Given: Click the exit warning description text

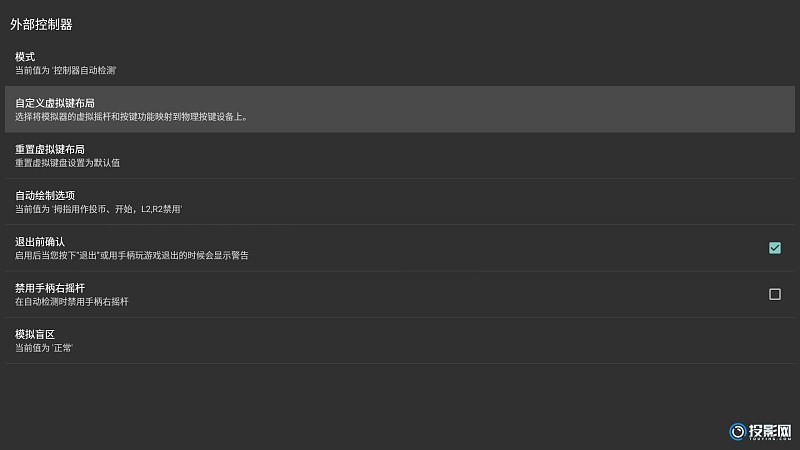Looking at the screenshot, I should coord(132,256).
